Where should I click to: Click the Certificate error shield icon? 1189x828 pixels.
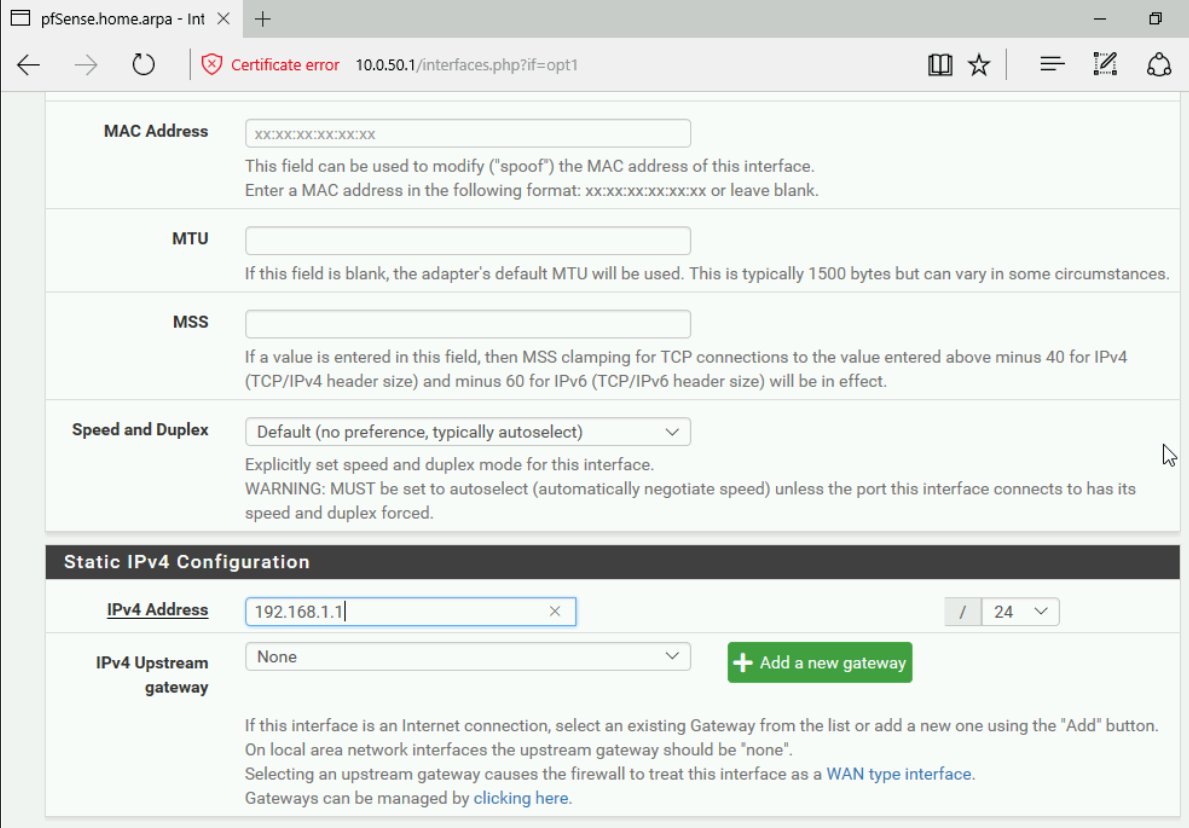pos(211,65)
